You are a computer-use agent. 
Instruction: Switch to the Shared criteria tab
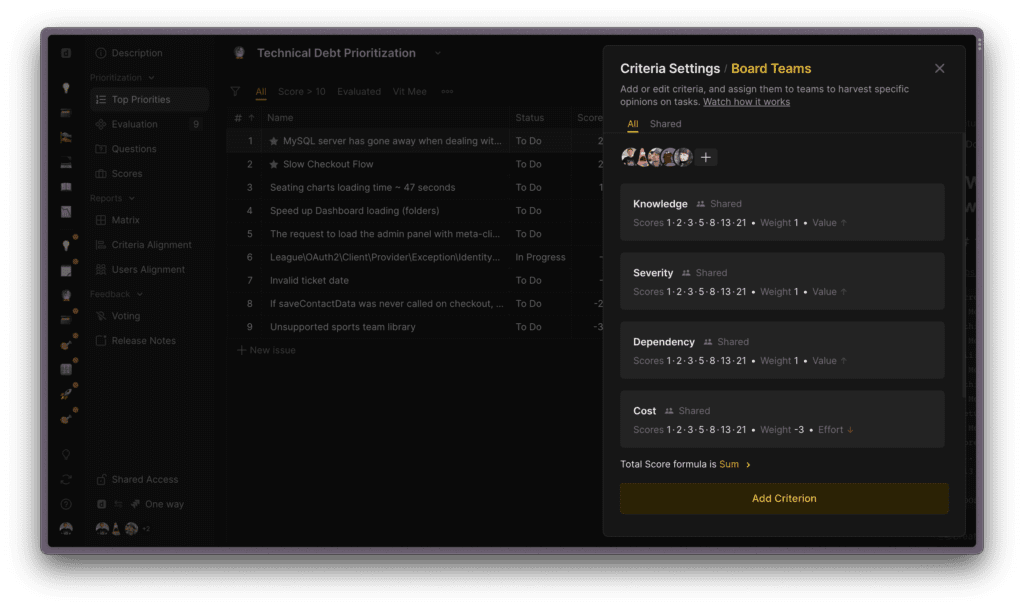click(x=665, y=124)
